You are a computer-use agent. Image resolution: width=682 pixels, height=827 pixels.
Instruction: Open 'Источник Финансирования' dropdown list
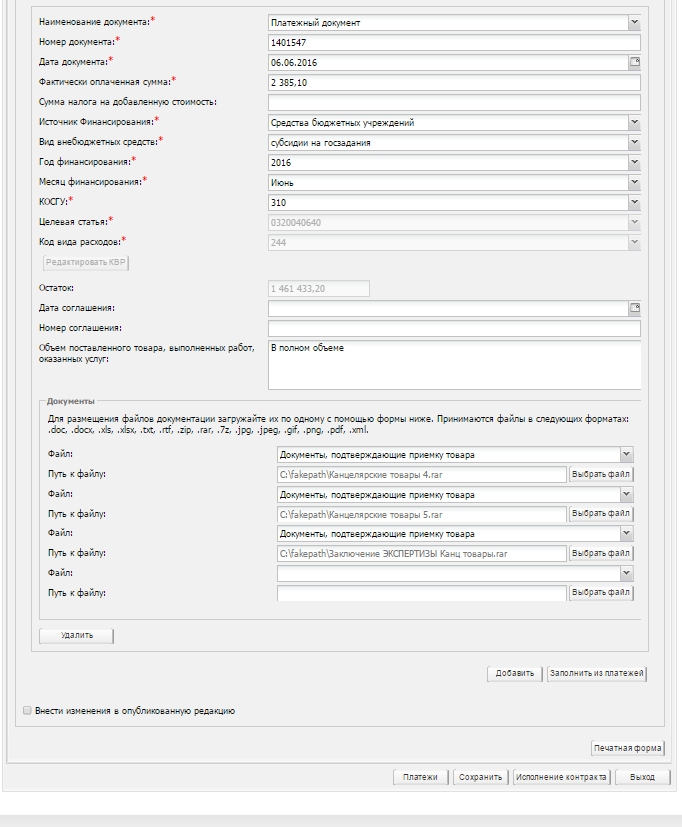coord(633,123)
